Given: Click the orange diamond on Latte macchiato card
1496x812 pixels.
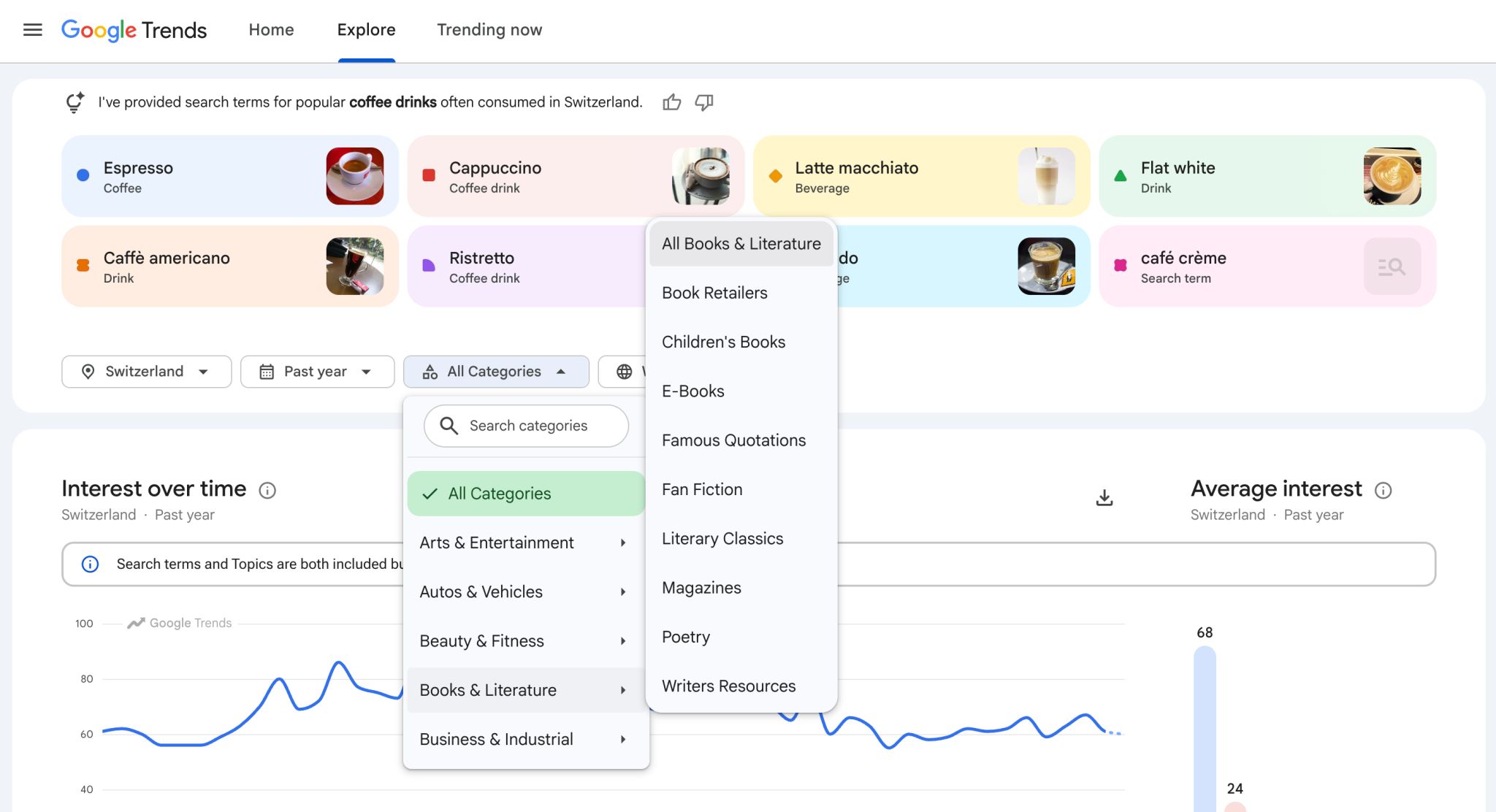Looking at the screenshot, I should (x=775, y=175).
